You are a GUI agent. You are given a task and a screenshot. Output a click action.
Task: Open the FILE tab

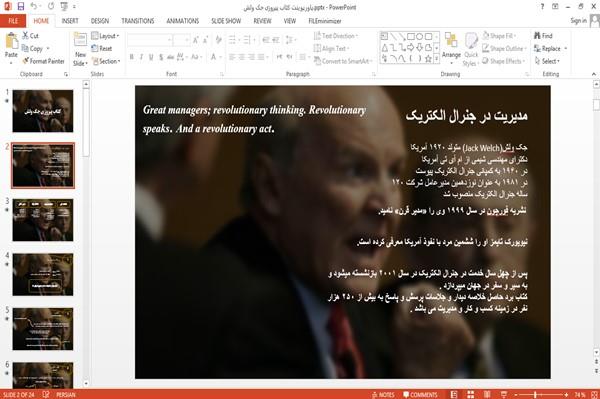(x=13, y=21)
